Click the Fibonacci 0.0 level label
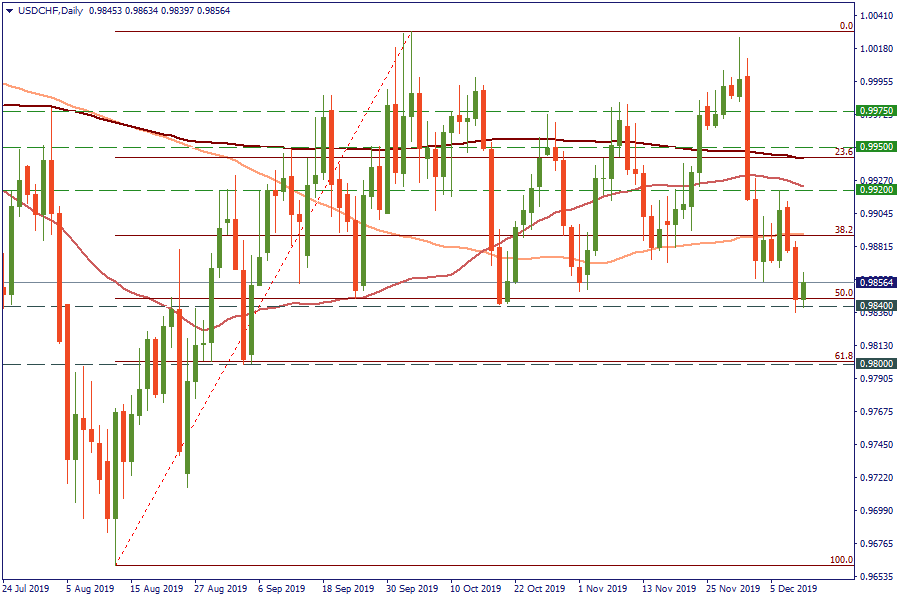900x600 pixels. [845, 26]
